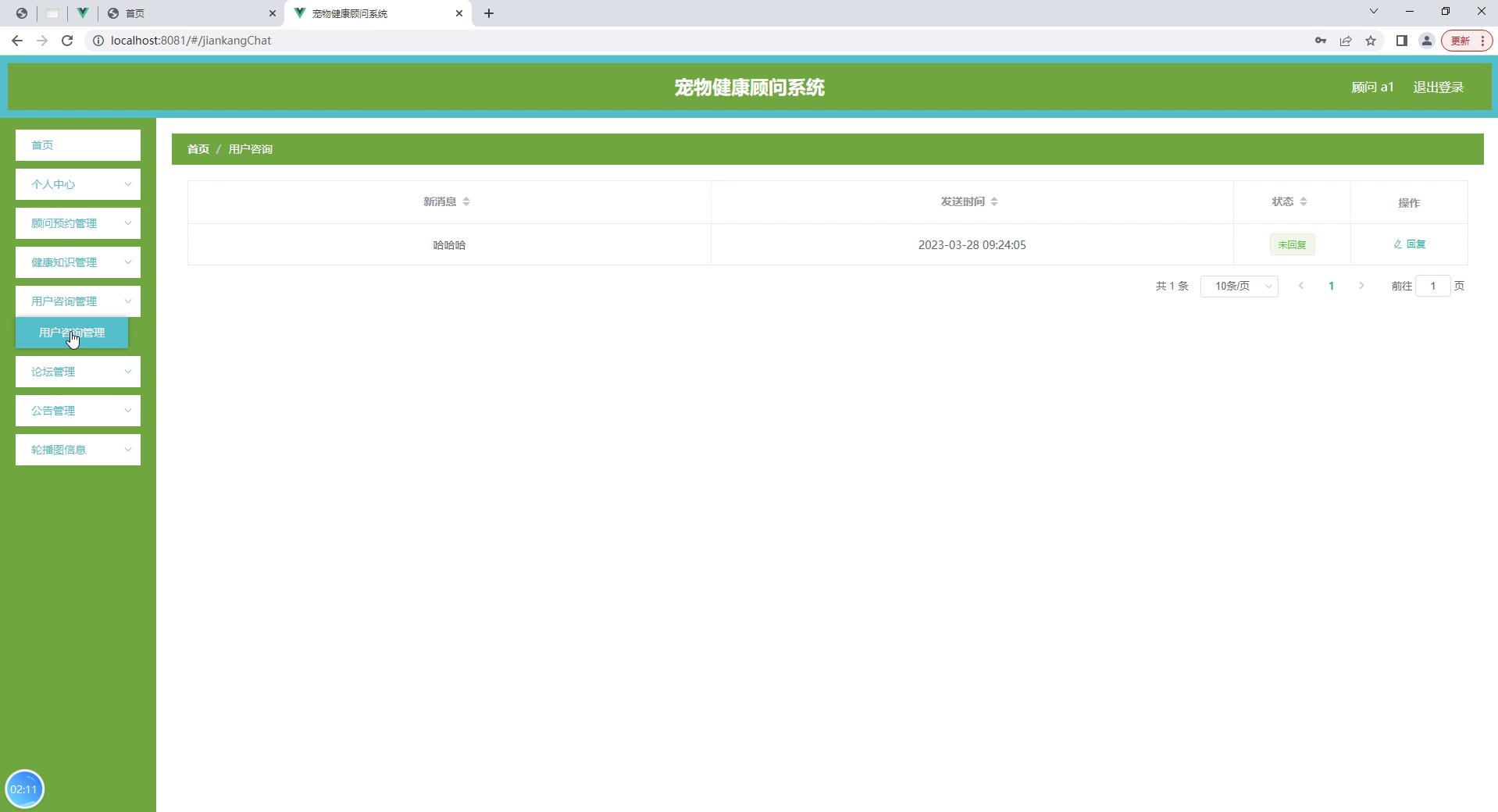Expand the 顾问预约管理 menu

point(78,223)
